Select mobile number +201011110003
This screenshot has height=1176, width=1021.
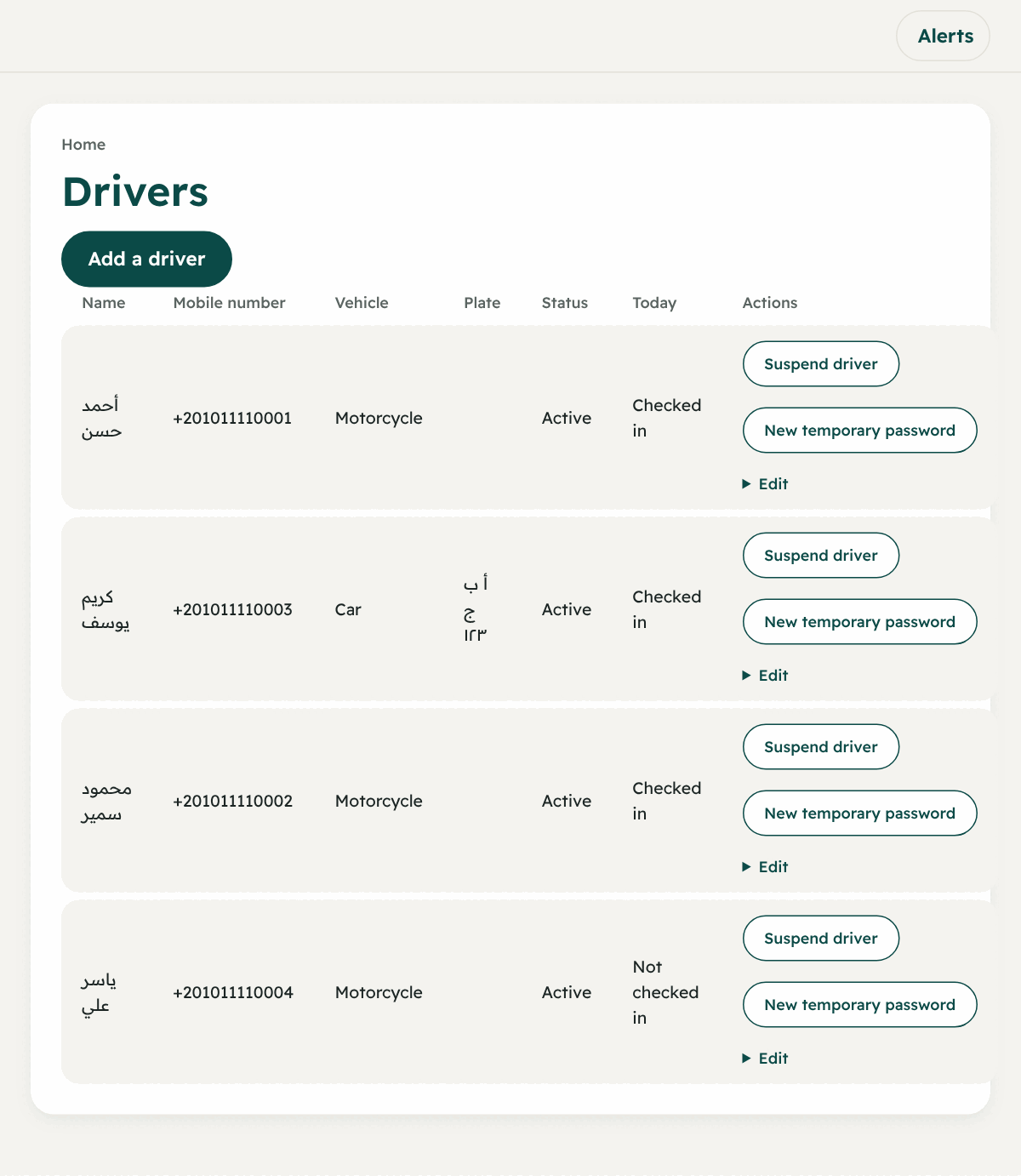tap(232, 610)
